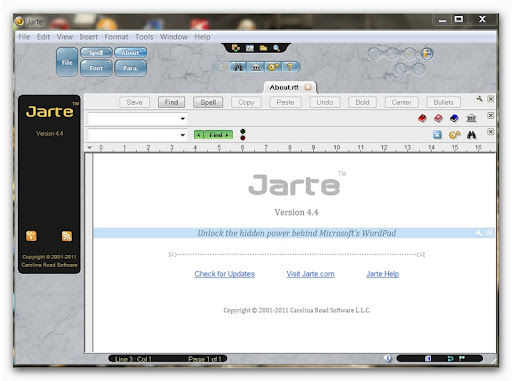512x381 pixels.
Task: Open the Edit menu
Action: click(43, 37)
